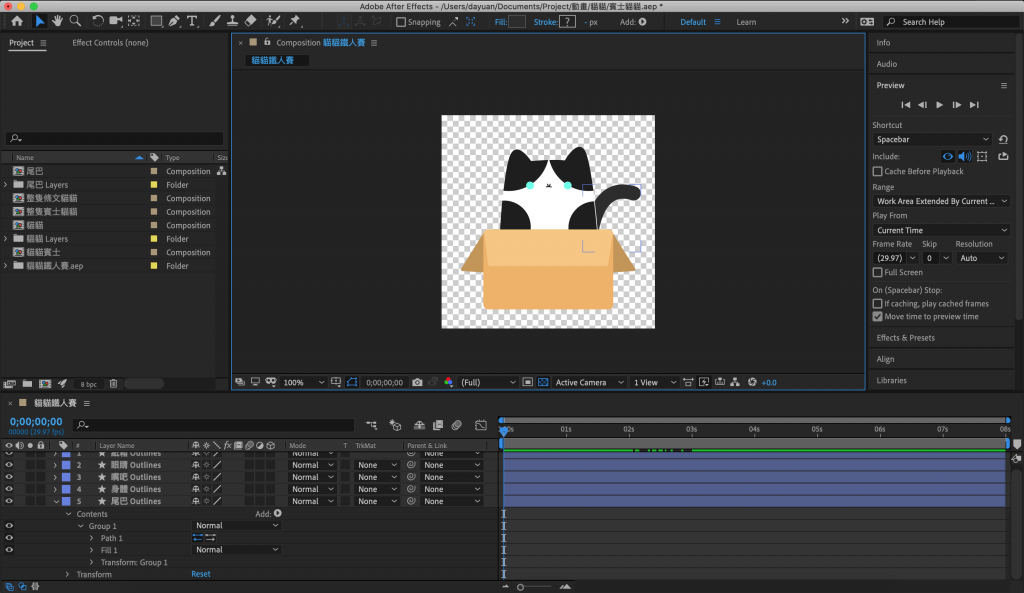The height and width of the screenshot is (593, 1024).
Task: Click the Reset transform link
Action: click(201, 574)
